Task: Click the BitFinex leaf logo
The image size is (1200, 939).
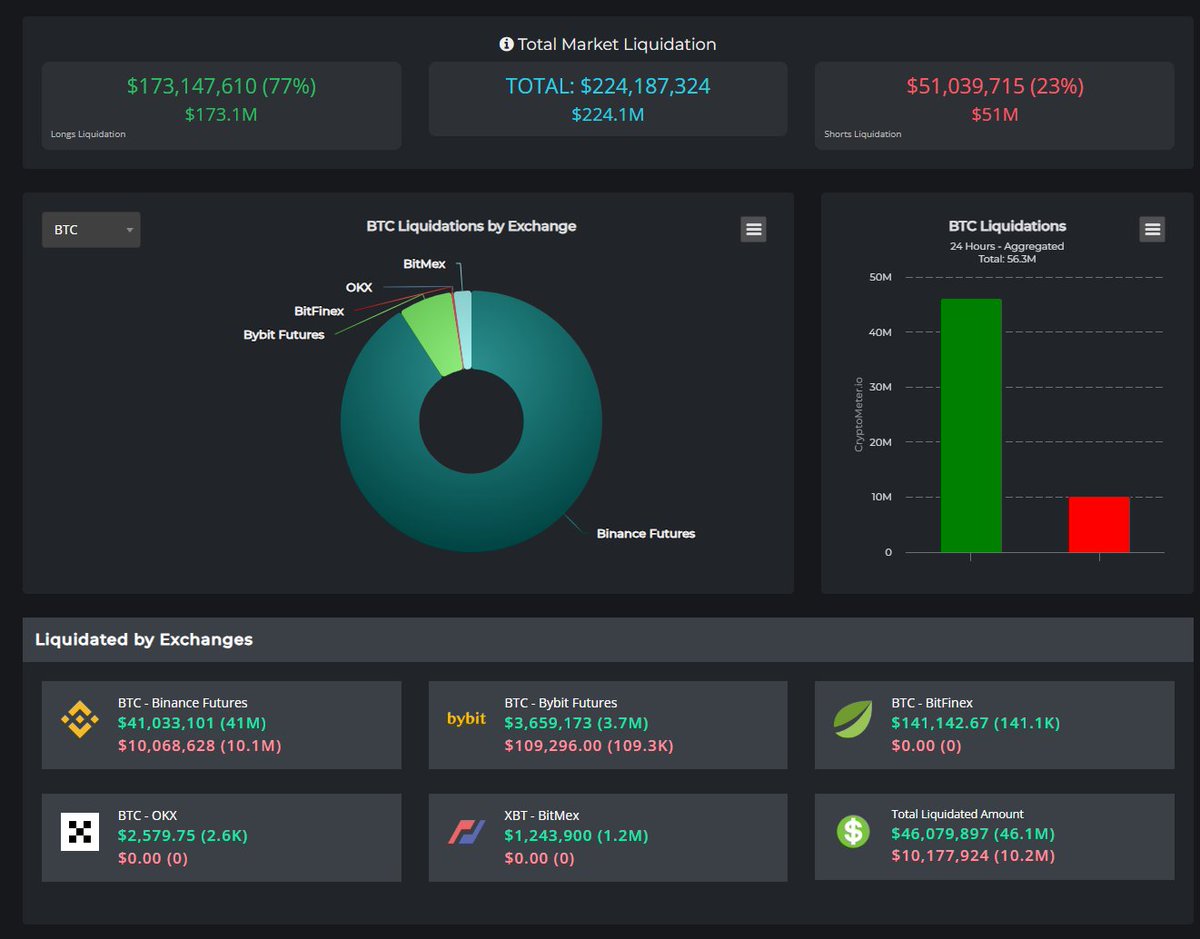Action: click(x=852, y=719)
